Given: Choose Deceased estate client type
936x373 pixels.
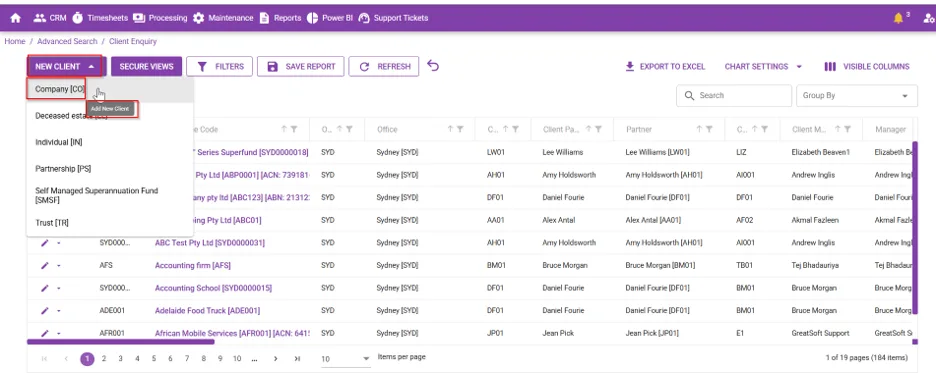Looking at the screenshot, I should (x=110, y=116).
